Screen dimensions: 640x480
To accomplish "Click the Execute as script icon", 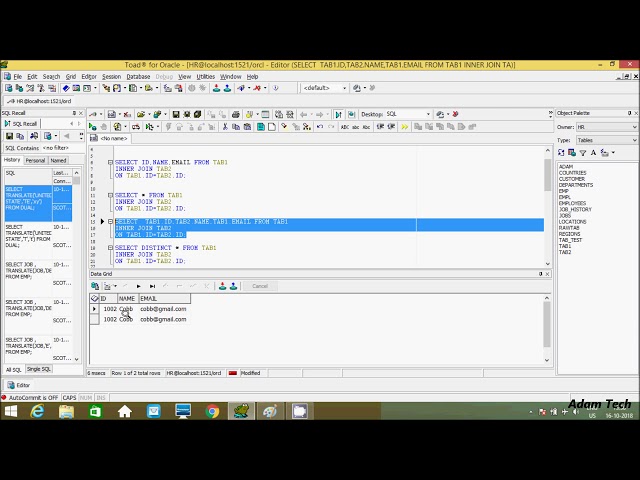I will tap(117, 127).
